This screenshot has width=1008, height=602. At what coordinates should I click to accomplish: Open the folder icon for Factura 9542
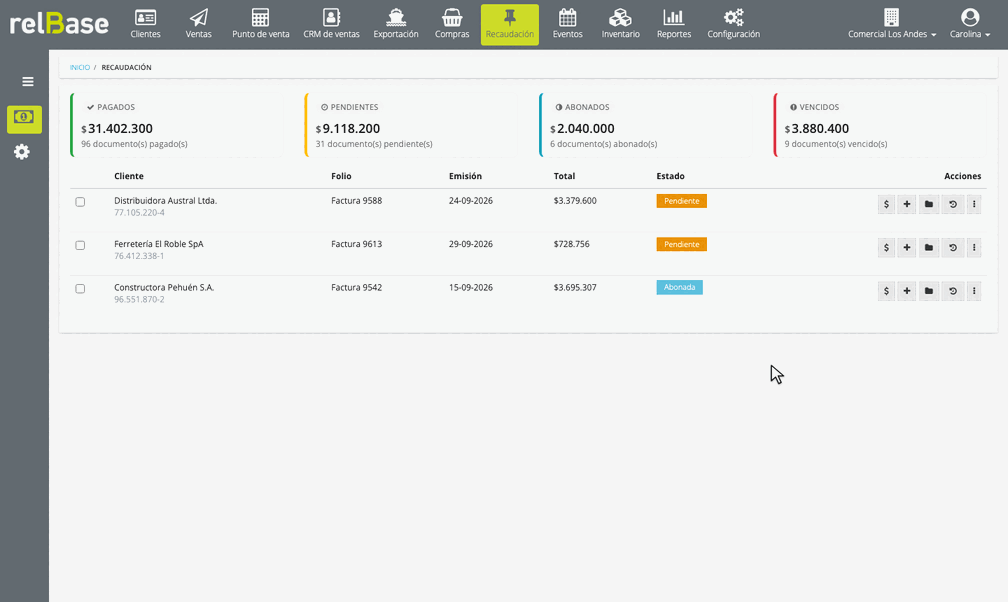pos(929,291)
